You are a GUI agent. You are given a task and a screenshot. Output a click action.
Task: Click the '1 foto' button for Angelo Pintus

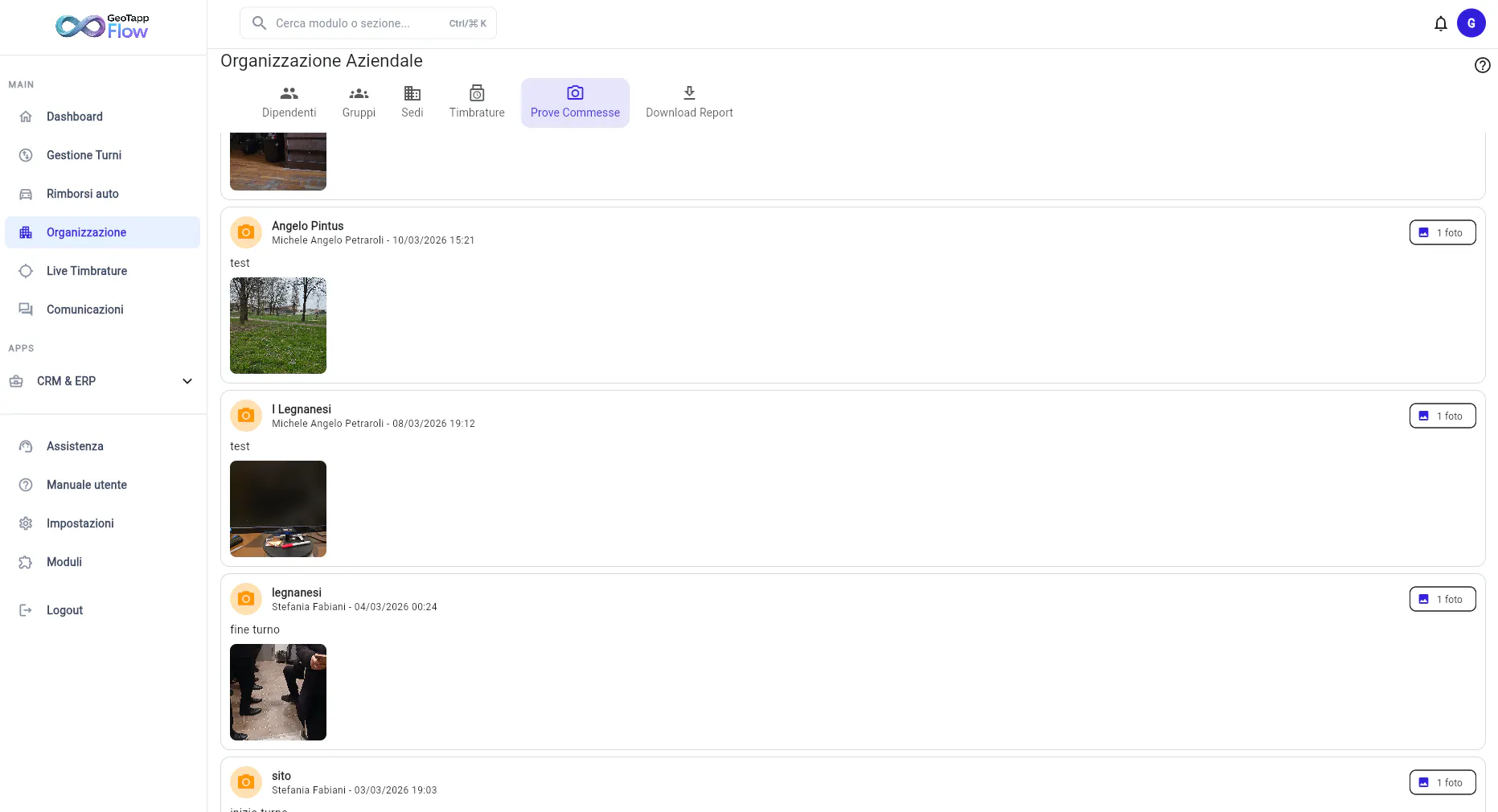click(x=1442, y=232)
